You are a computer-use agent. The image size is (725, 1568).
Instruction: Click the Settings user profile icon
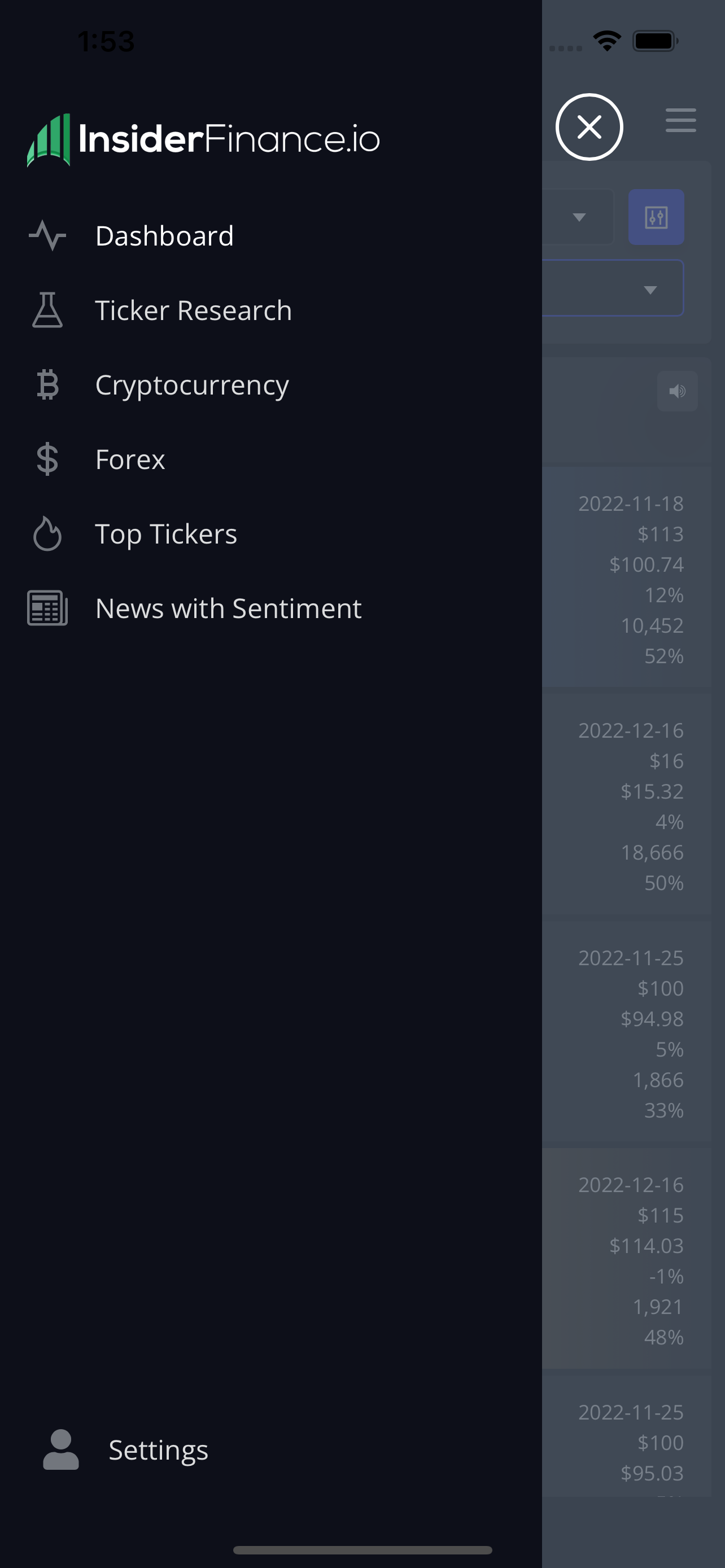[x=61, y=1449]
